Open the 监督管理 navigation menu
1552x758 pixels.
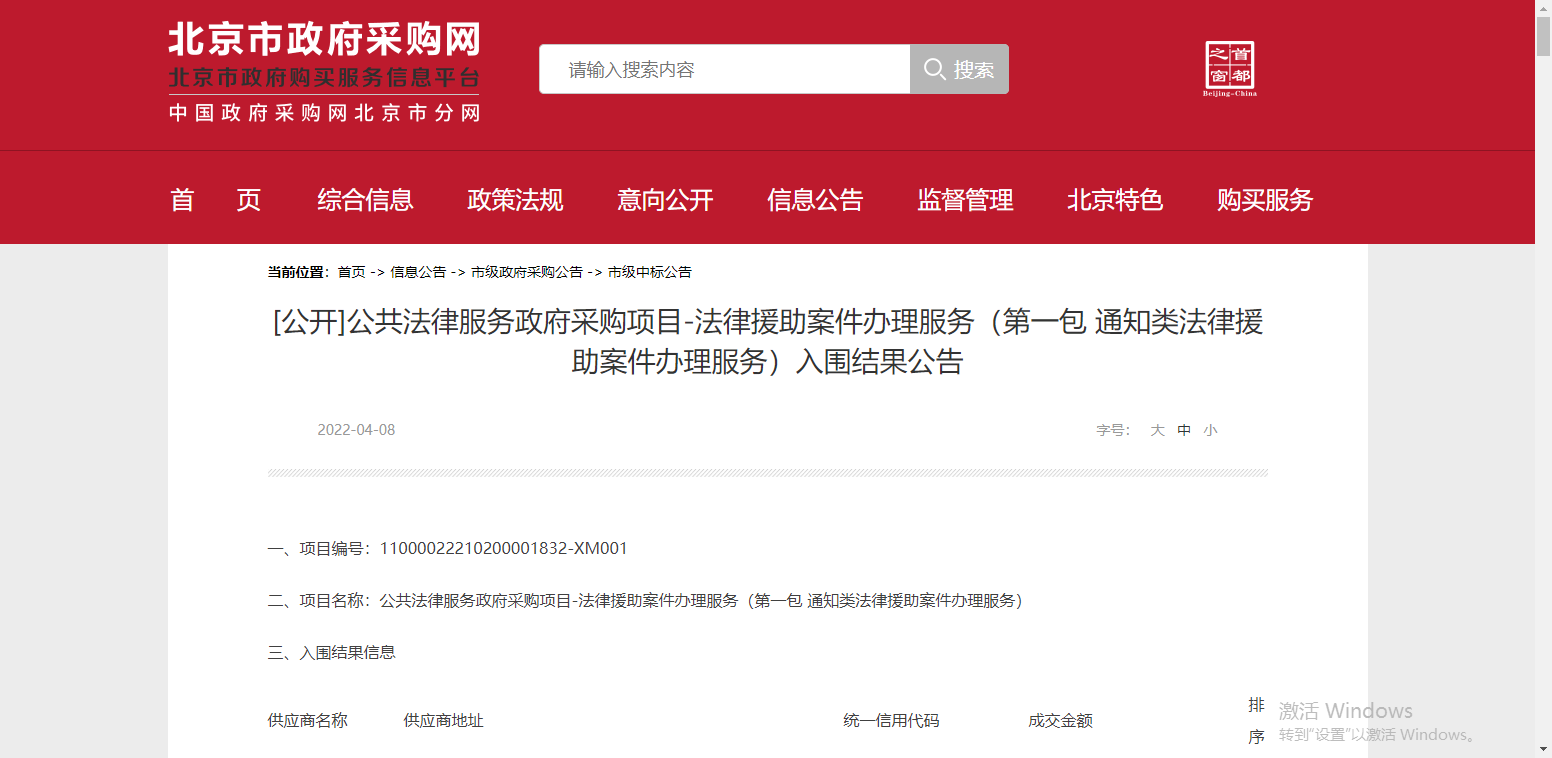[965, 200]
